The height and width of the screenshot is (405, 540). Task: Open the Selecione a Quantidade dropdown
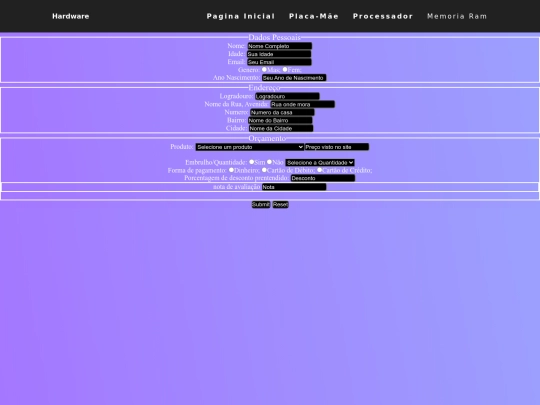(x=320, y=163)
